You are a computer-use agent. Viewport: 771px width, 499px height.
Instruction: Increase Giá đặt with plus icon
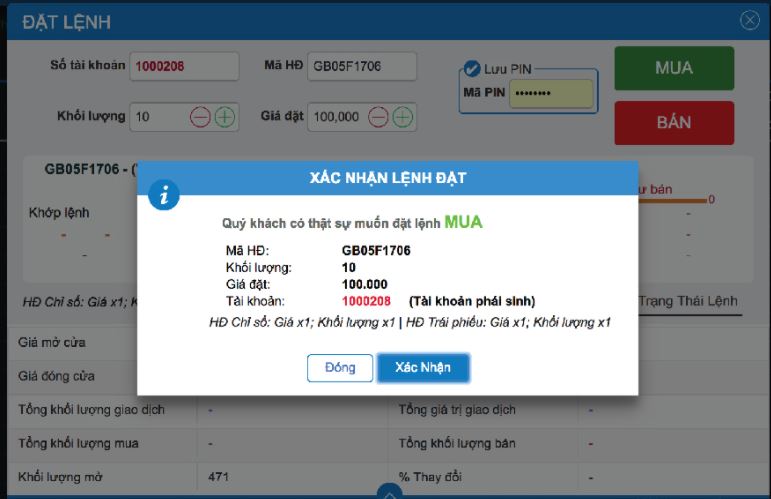[x=403, y=117]
